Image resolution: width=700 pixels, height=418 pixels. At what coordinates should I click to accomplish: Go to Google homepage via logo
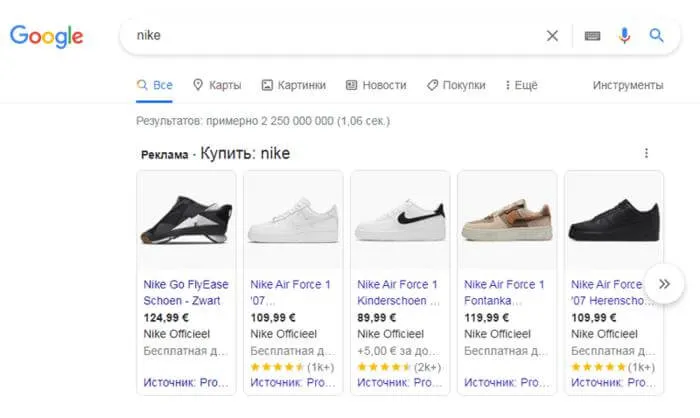pyautogui.click(x=46, y=37)
